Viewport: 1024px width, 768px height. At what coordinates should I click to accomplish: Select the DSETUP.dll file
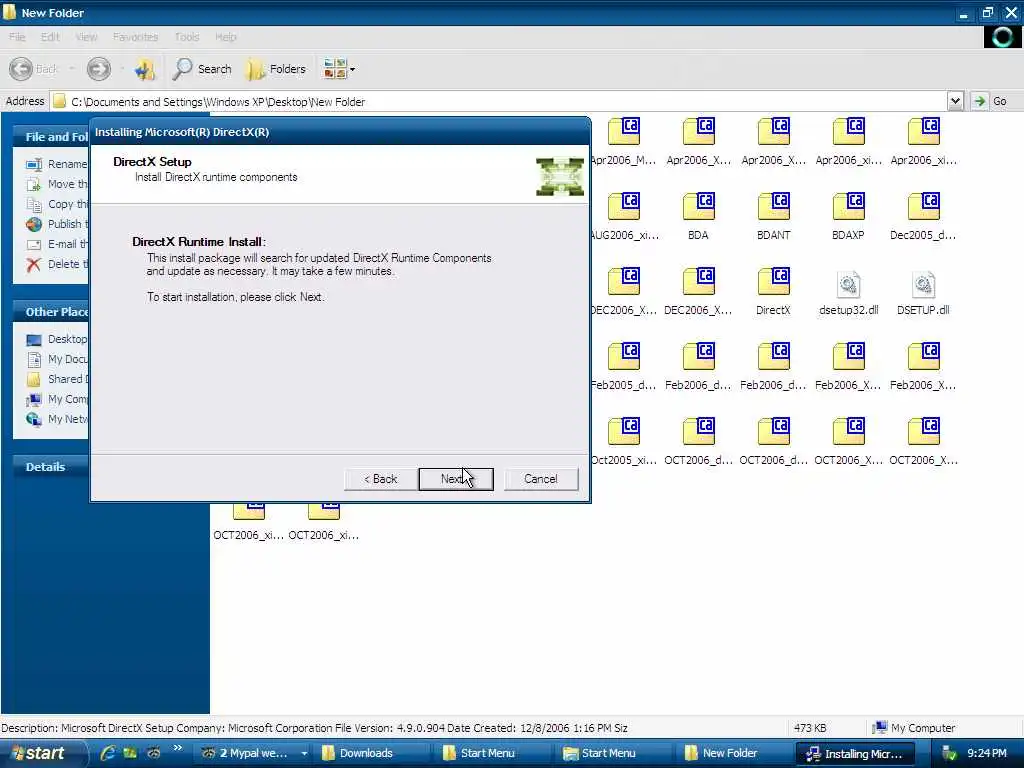pos(923,292)
